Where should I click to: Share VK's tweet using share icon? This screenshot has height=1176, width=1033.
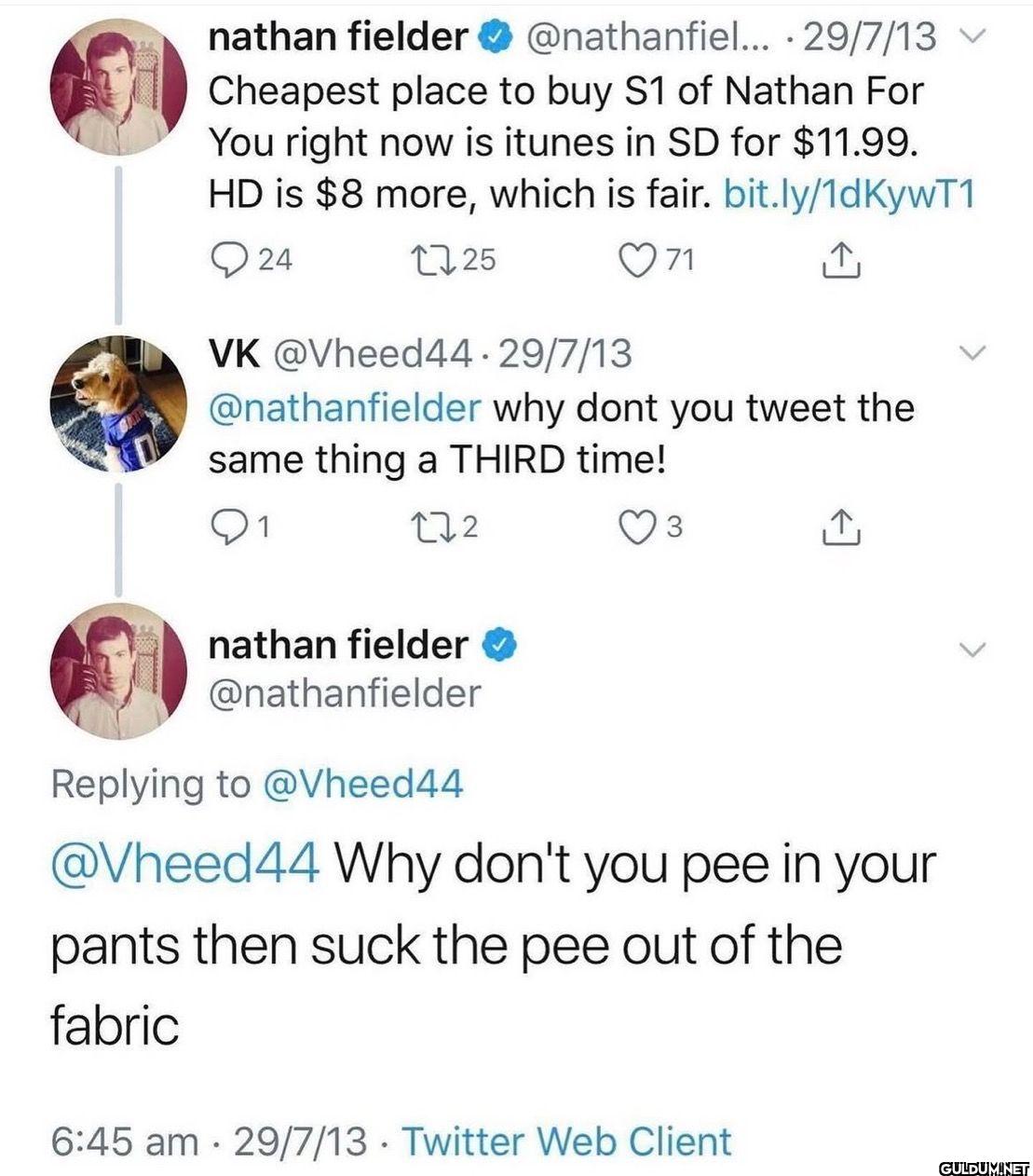[840, 527]
